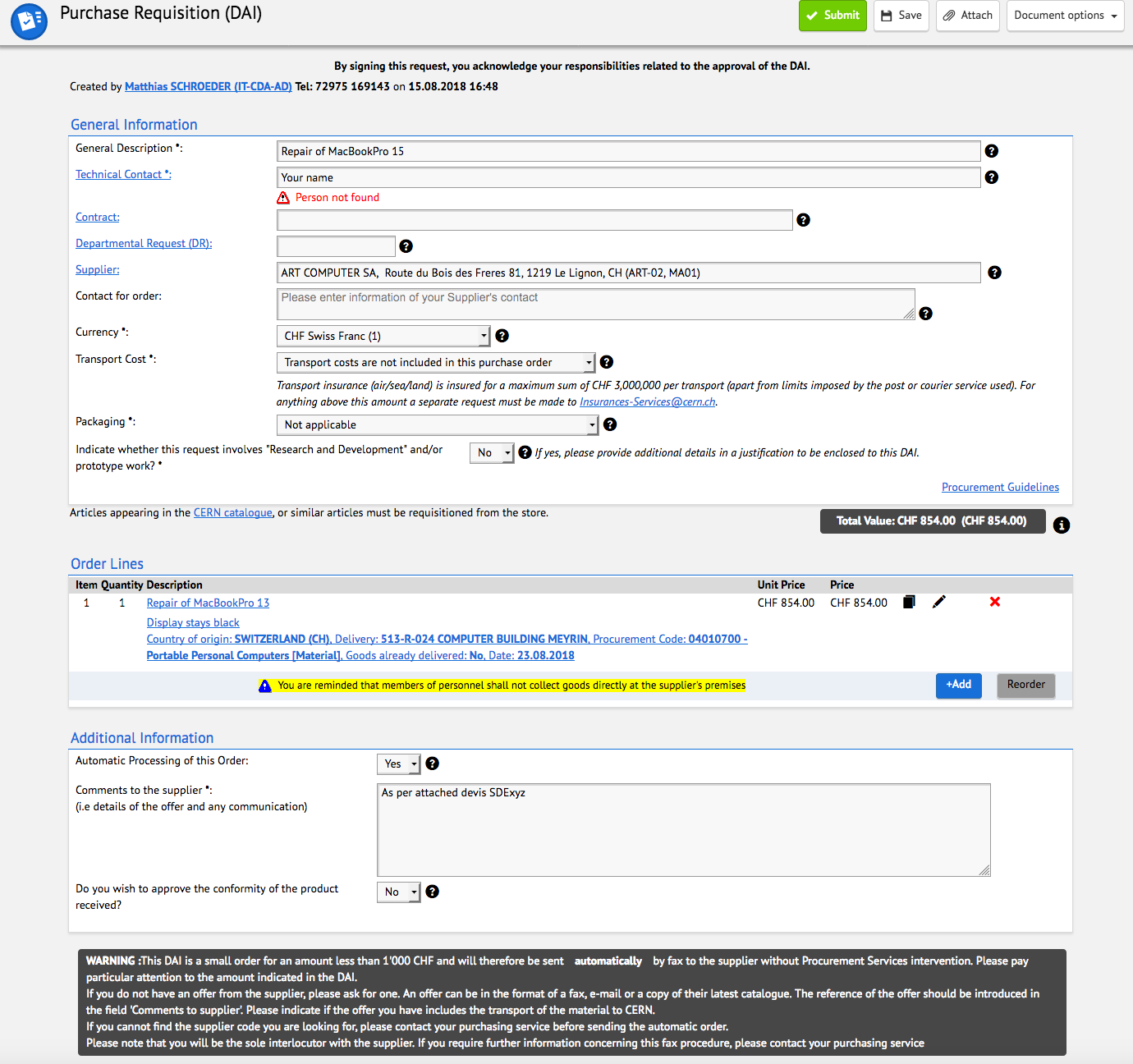Open Matthias SCHROEDER creator link

pyautogui.click(x=209, y=86)
